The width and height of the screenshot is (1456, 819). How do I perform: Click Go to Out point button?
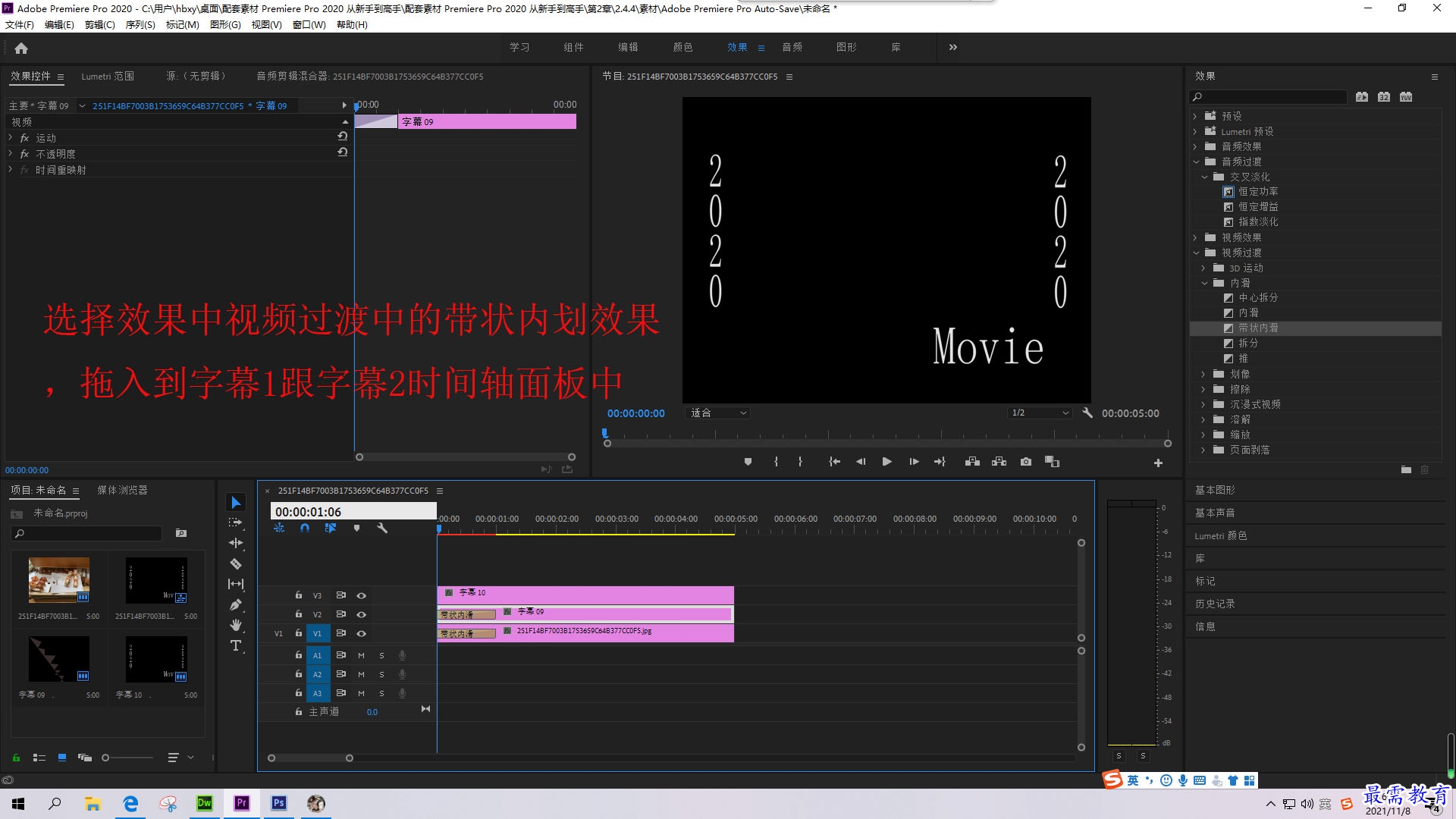coord(940,462)
